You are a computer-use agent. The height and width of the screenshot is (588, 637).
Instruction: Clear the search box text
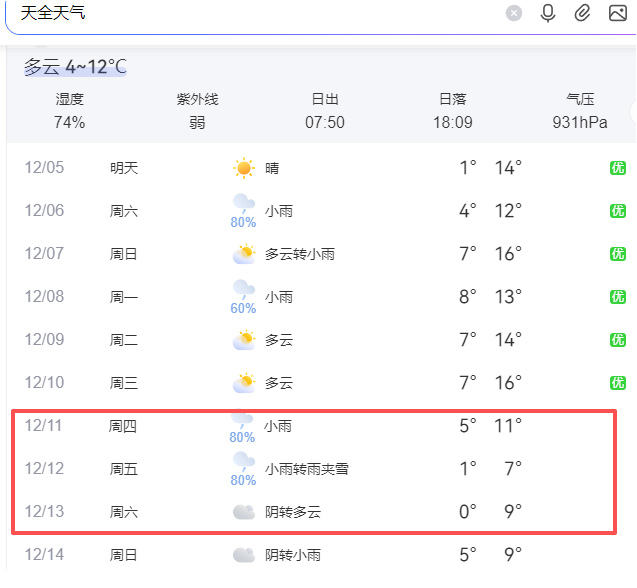[514, 13]
